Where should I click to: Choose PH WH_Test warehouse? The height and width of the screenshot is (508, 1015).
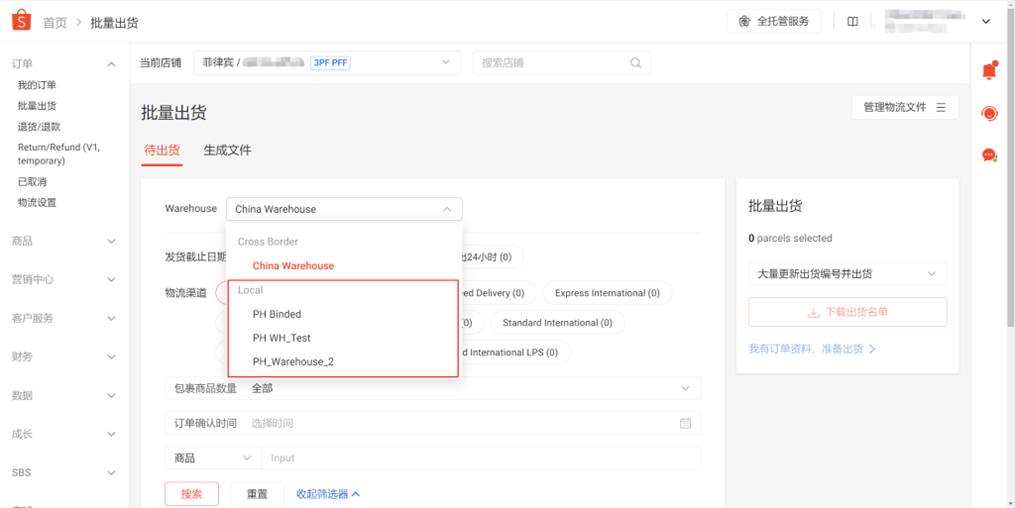[x=282, y=338]
